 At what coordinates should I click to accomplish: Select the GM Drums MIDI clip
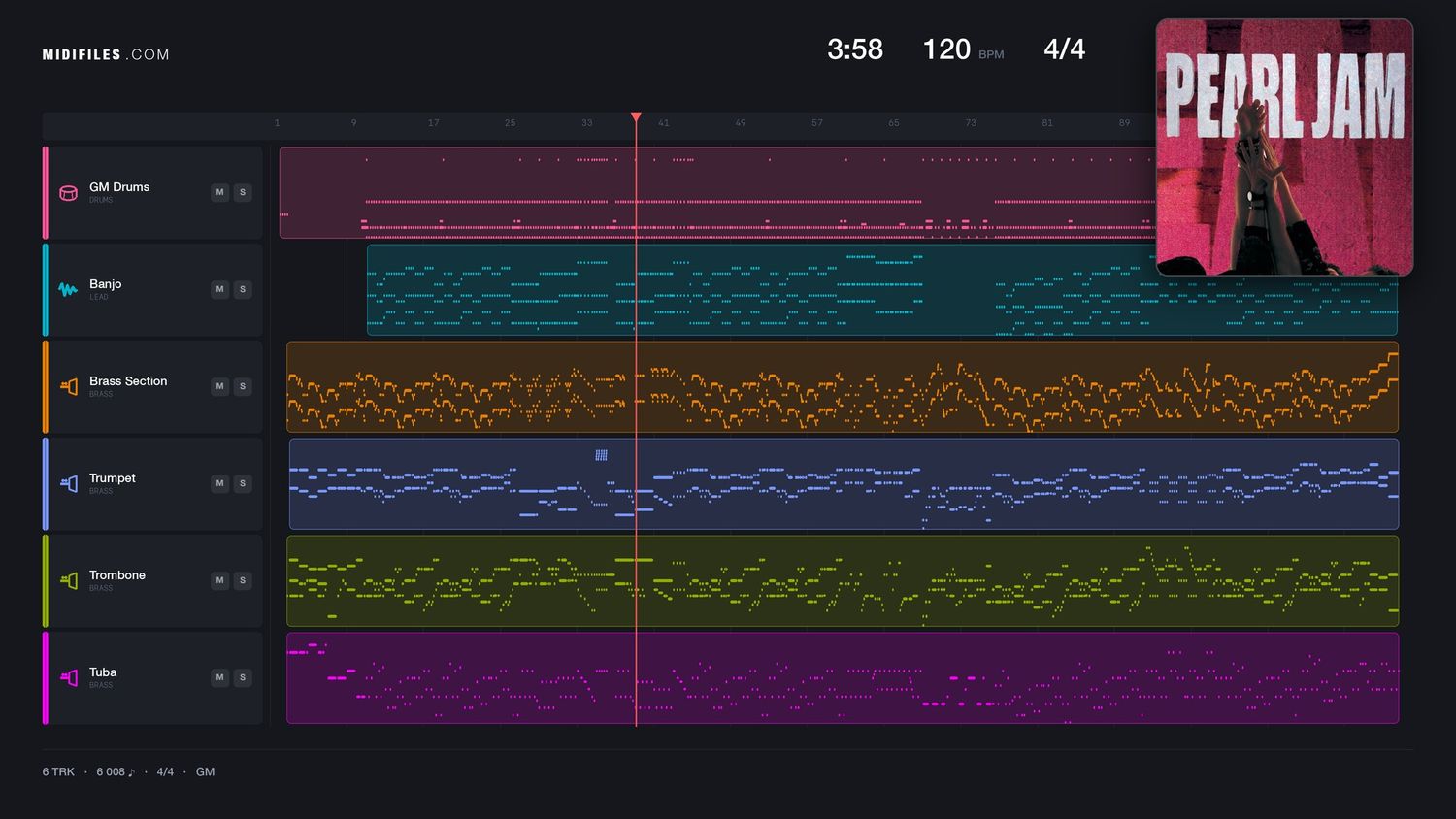(717, 193)
